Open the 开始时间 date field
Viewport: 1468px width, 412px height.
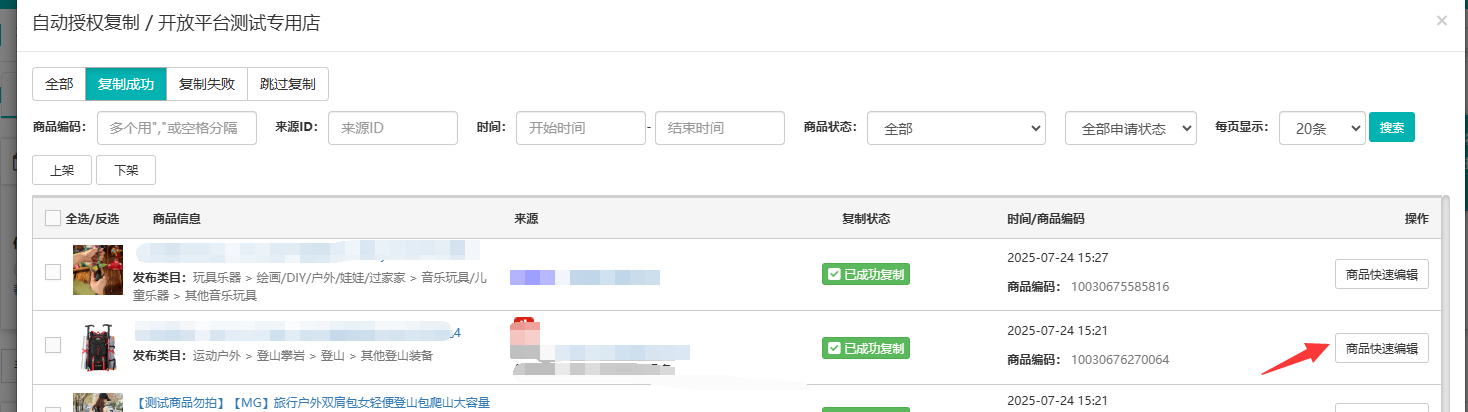point(580,128)
